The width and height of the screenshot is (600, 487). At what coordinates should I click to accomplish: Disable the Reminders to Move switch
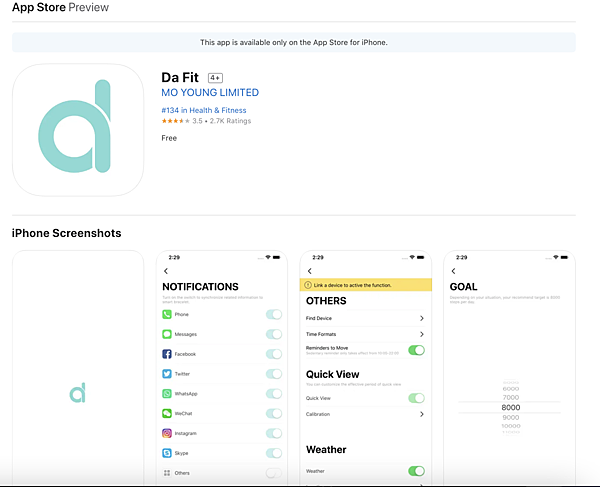coord(416,350)
